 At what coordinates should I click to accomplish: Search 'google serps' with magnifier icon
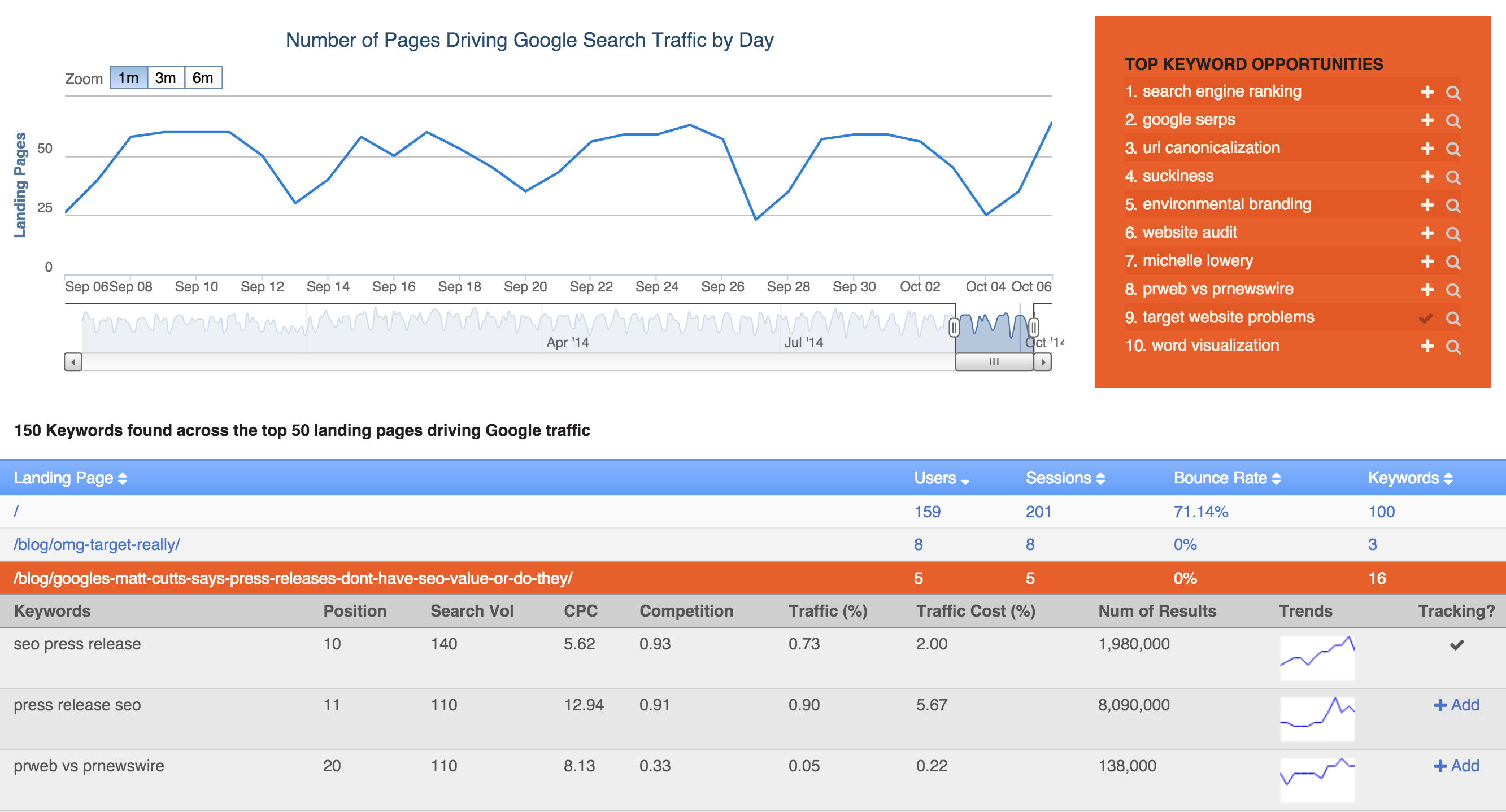point(1453,120)
